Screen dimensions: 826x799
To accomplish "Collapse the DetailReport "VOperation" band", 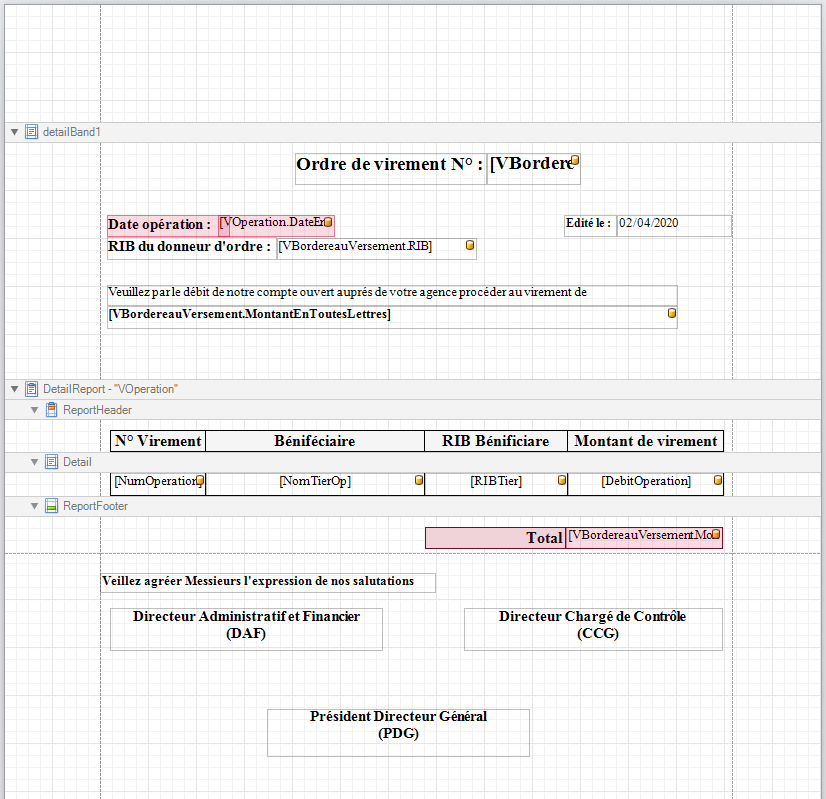I will (x=14, y=388).
